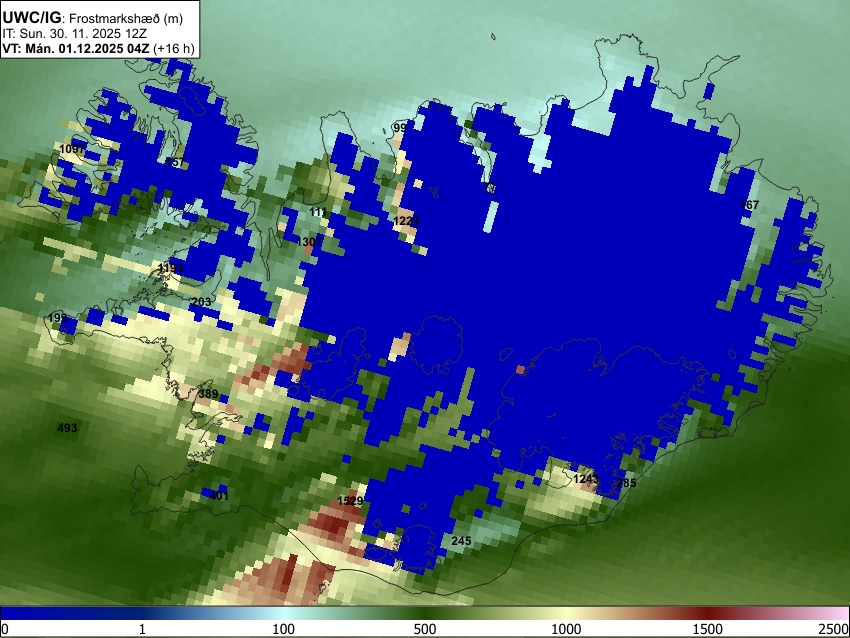Click the '500' colour scale label
This screenshot has width=850, height=638.
click(425, 629)
